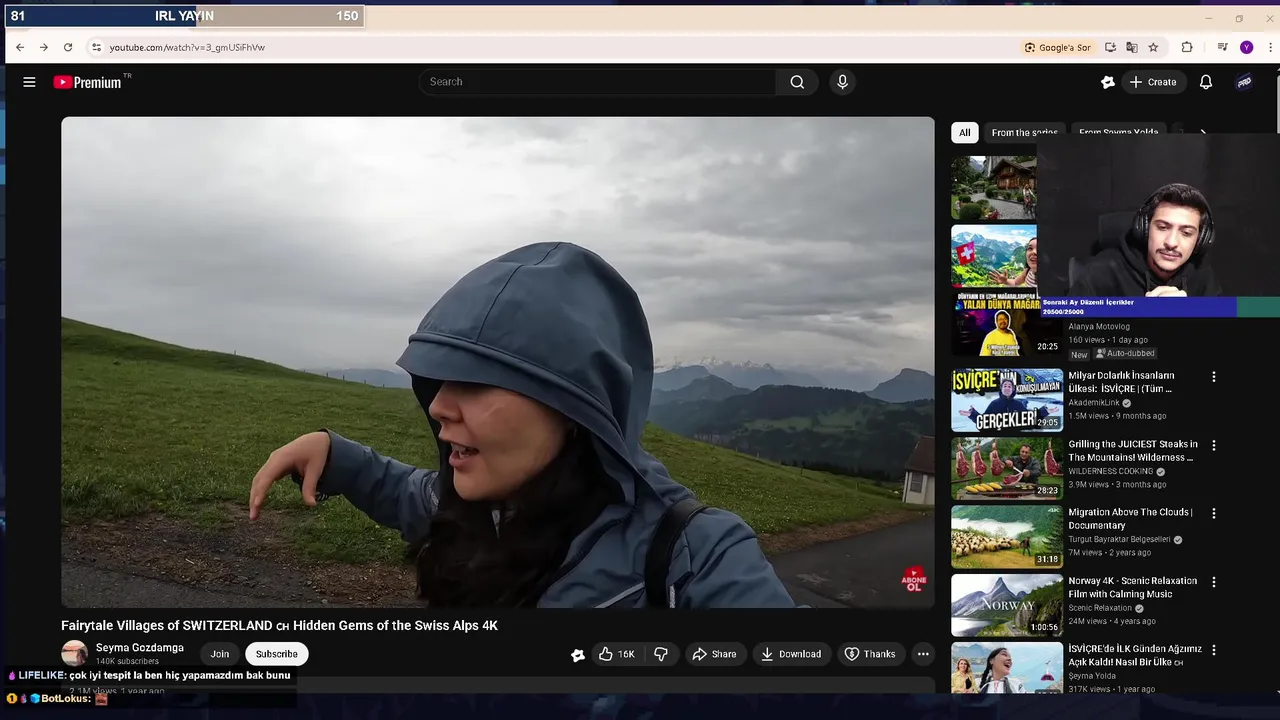Click ABONE OL subscribe watermark on video
This screenshot has height=720, width=1280.
[x=914, y=580]
